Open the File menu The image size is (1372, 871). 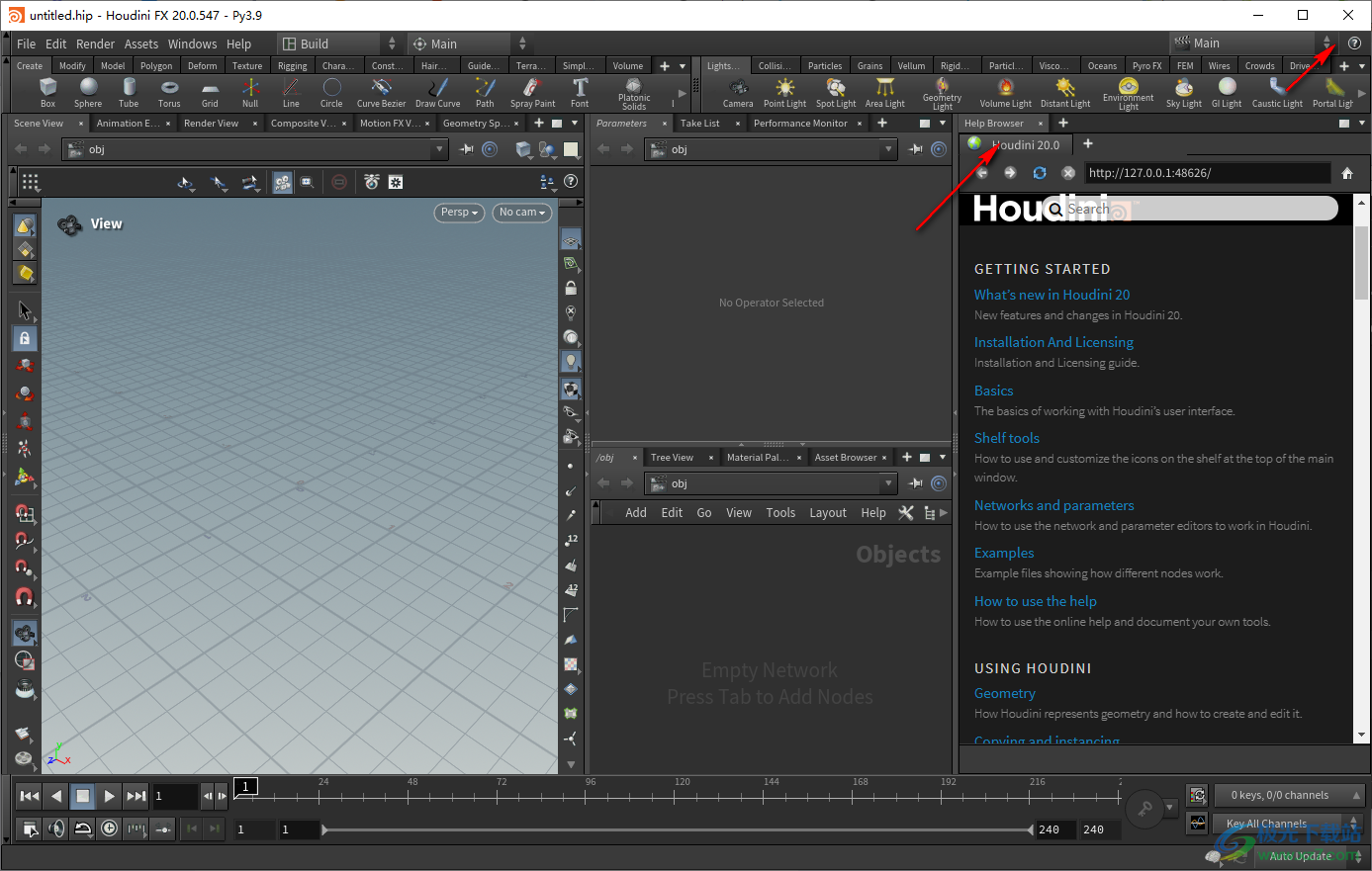(x=26, y=44)
